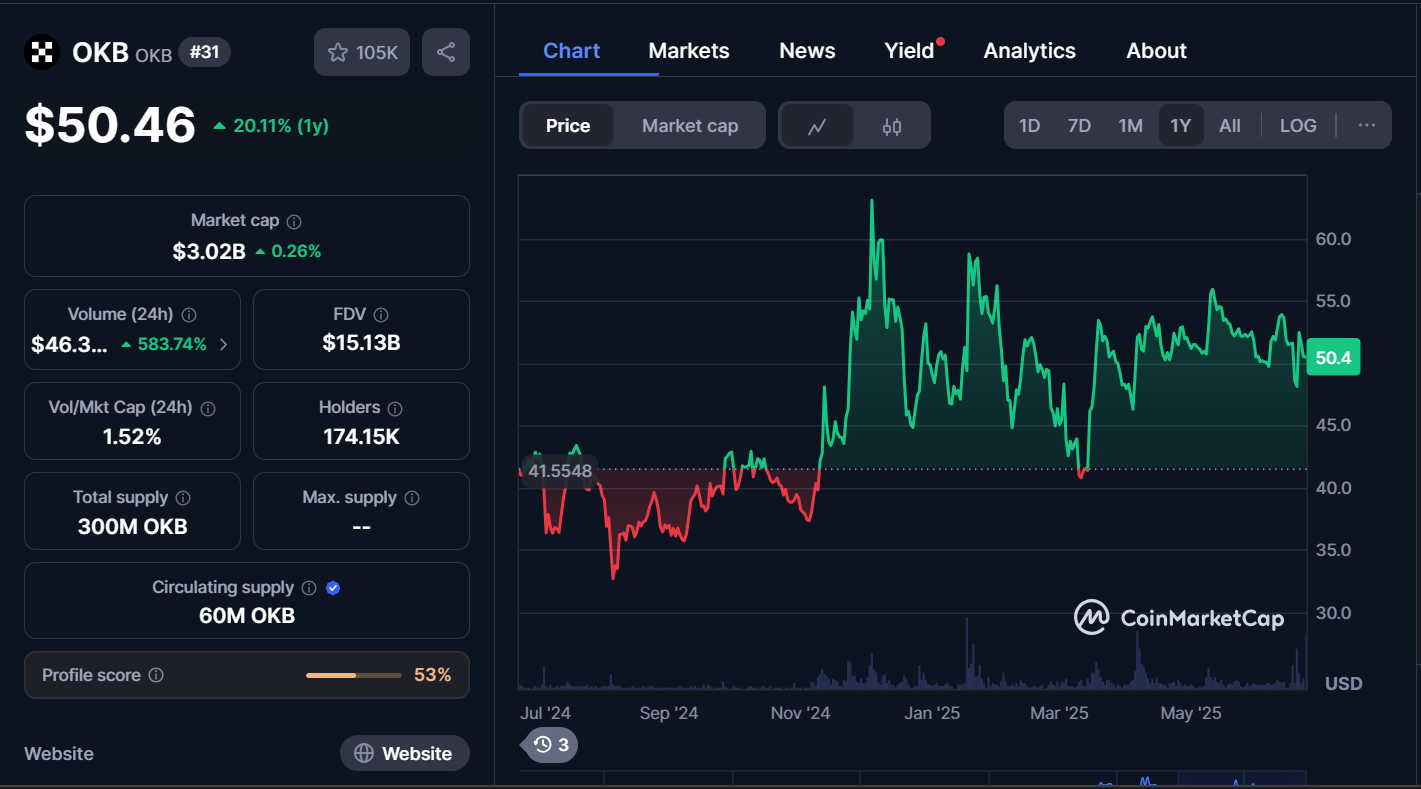Open Circulating supply info icon
The width and height of the screenshot is (1421, 789).
(x=309, y=588)
